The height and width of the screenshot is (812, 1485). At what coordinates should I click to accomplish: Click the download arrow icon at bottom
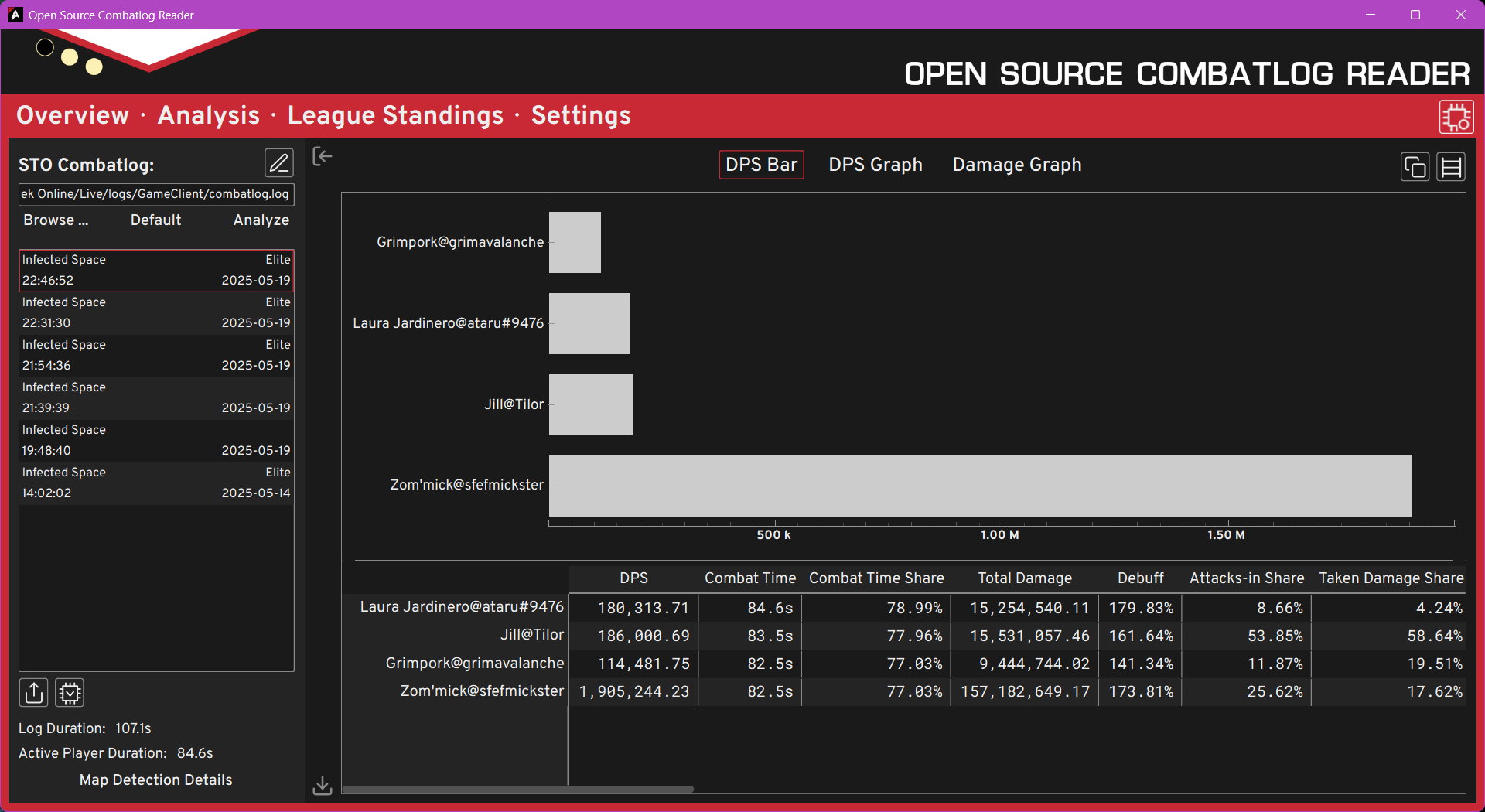click(x=322, y=786)
